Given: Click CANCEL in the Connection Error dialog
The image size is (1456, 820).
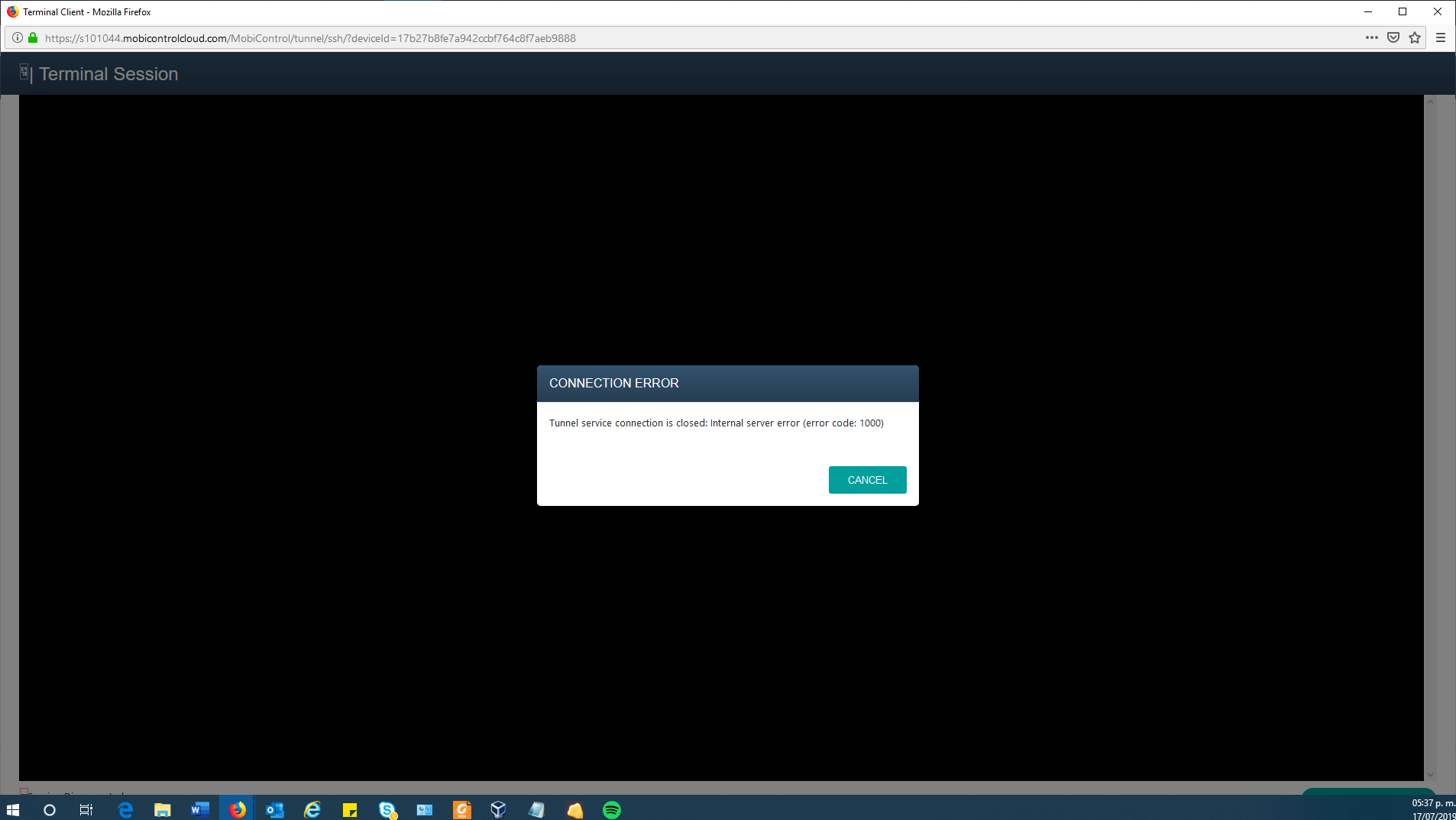Looking at the screenshot, I should pyautogui.click(x=867, y=480).
